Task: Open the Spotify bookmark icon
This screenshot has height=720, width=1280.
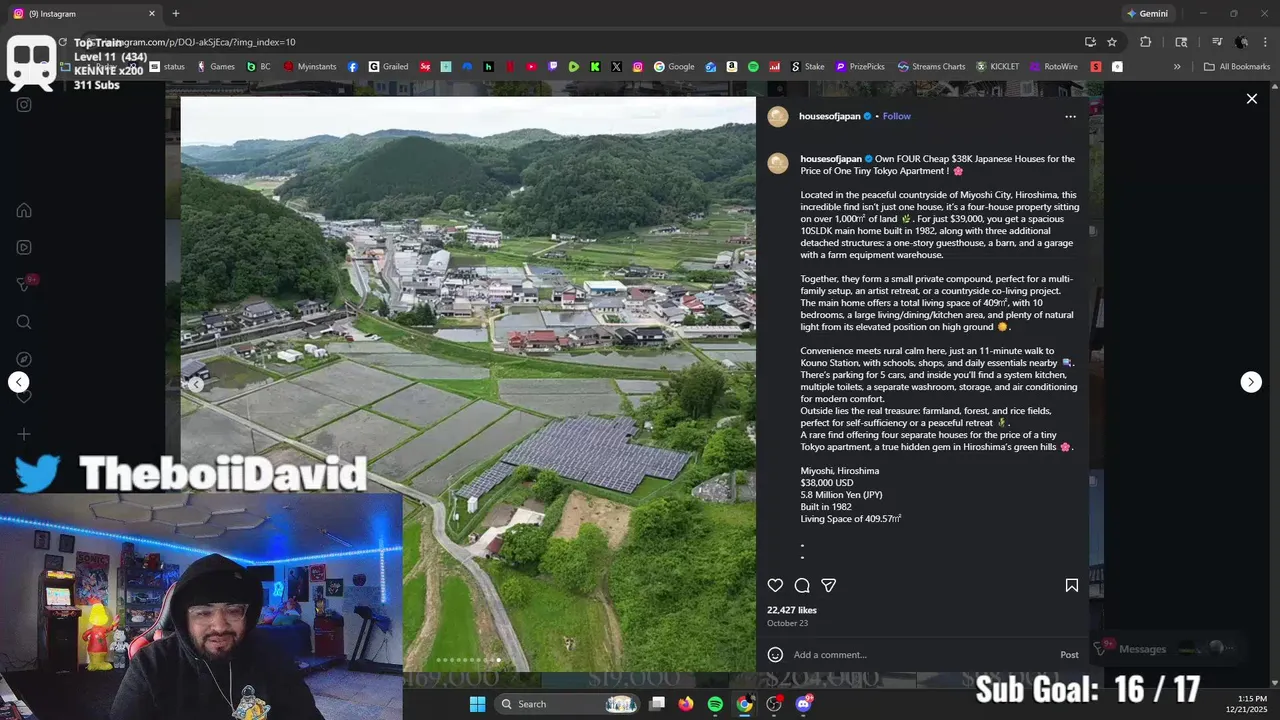Action: pyautogui.click(x=753, y=67)
